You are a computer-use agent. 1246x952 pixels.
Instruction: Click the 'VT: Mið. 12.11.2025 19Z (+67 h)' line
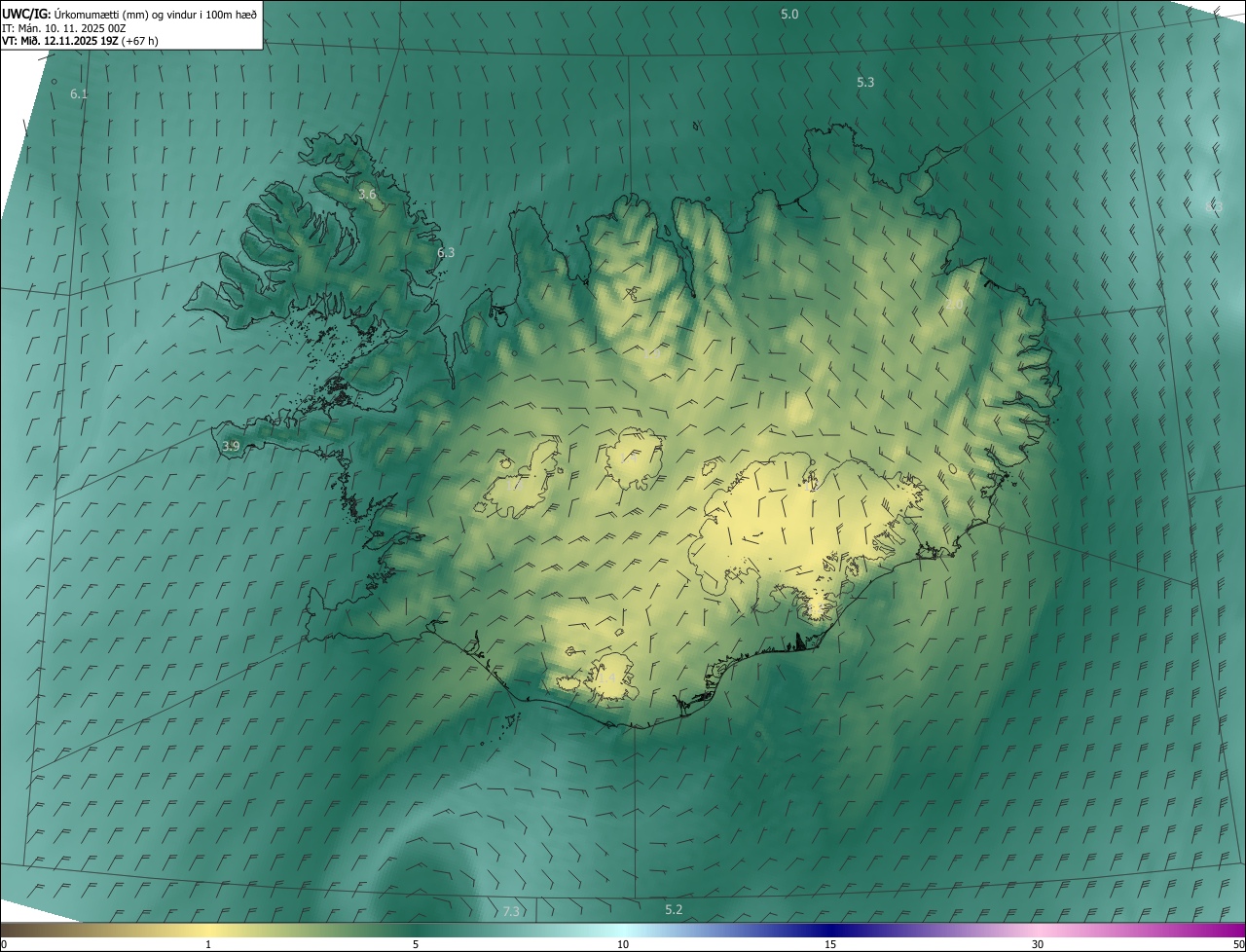pos(80,41)
